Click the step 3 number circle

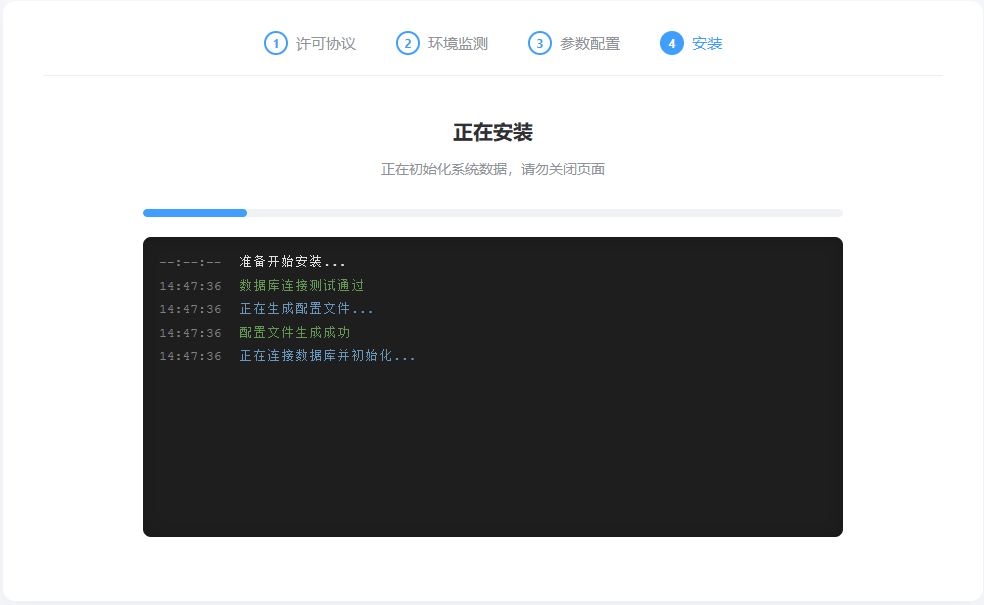tap(540, 43)
